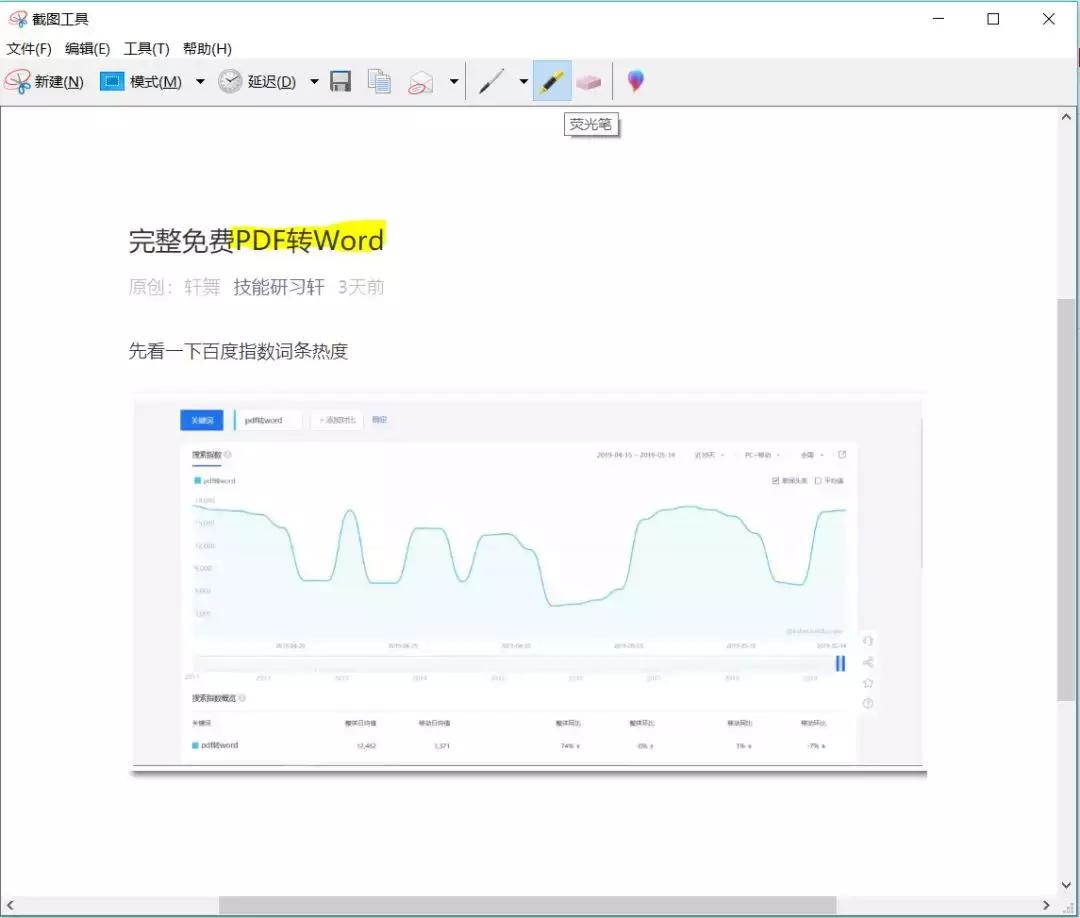Copy the snip to clipboard

tap(379, 81)
